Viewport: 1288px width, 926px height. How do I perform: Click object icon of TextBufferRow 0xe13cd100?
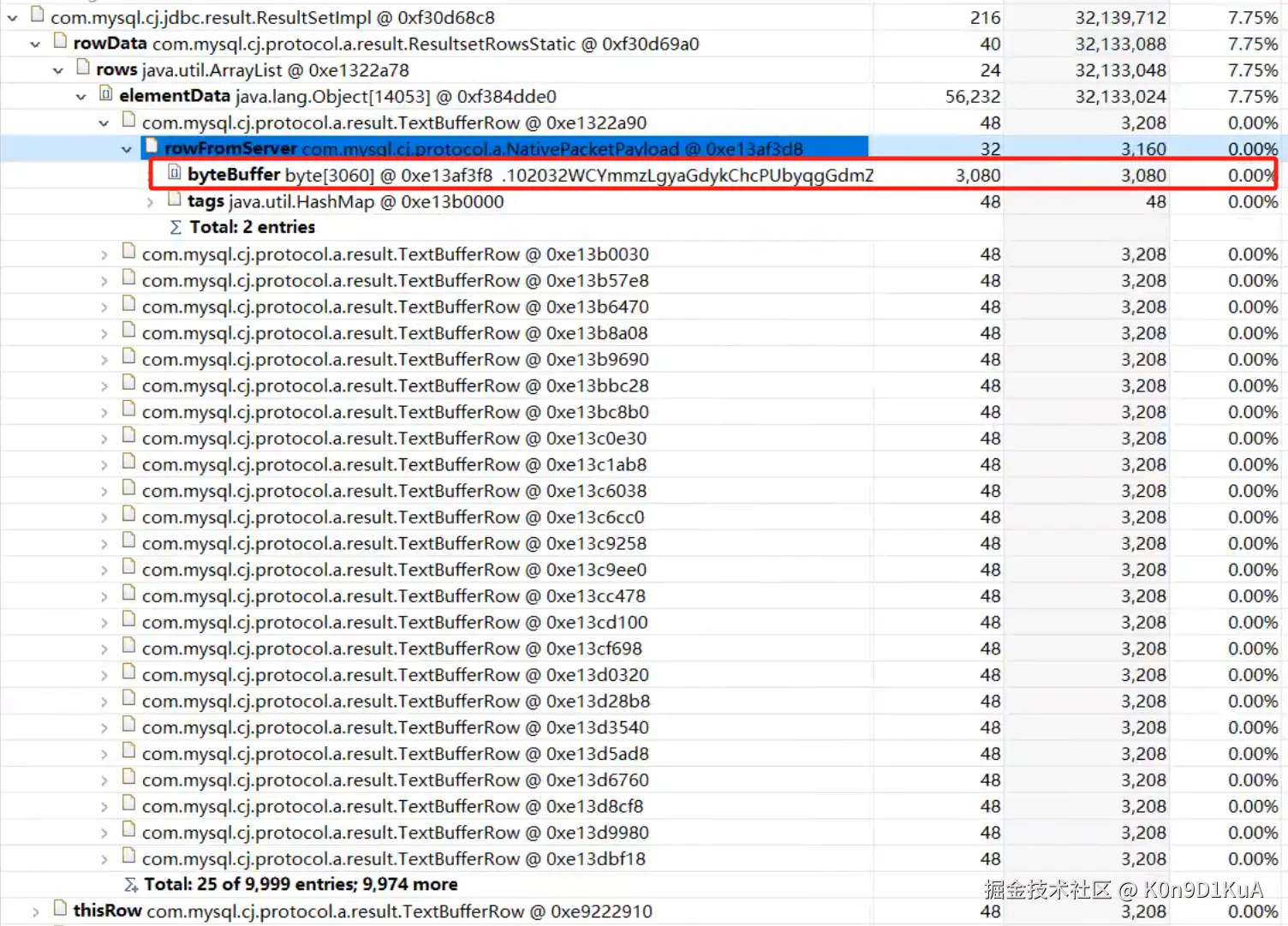pyautogui.click(x=128, y=619)
